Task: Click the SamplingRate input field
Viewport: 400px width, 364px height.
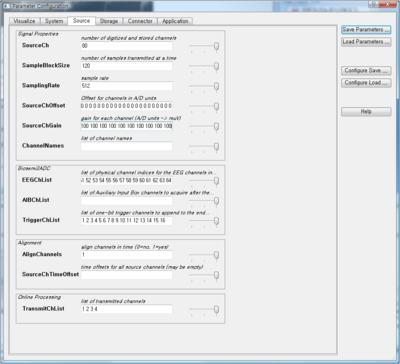Action: pos(126,86)
